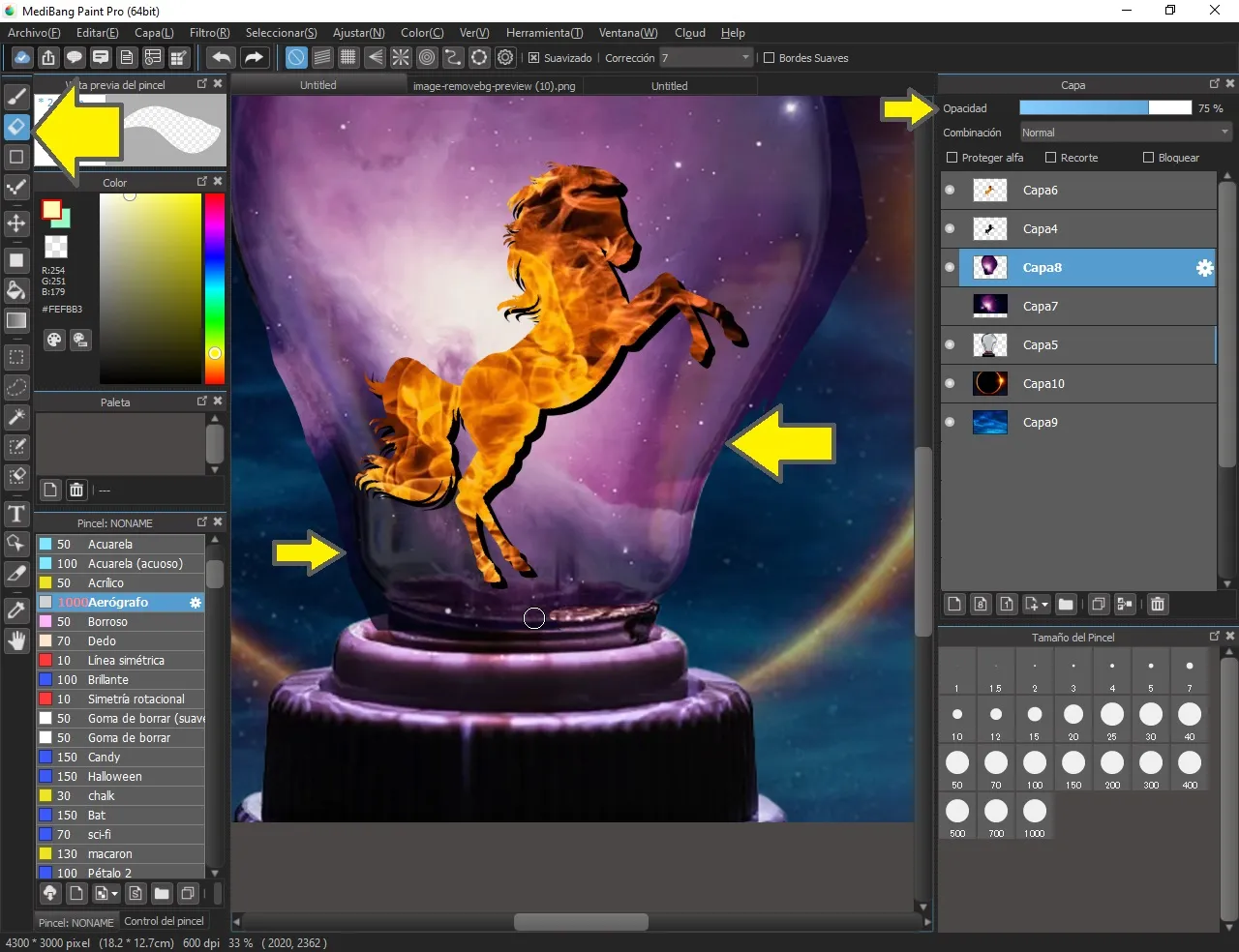
Task: Select the Magic Wand tool
Action: 16,417
